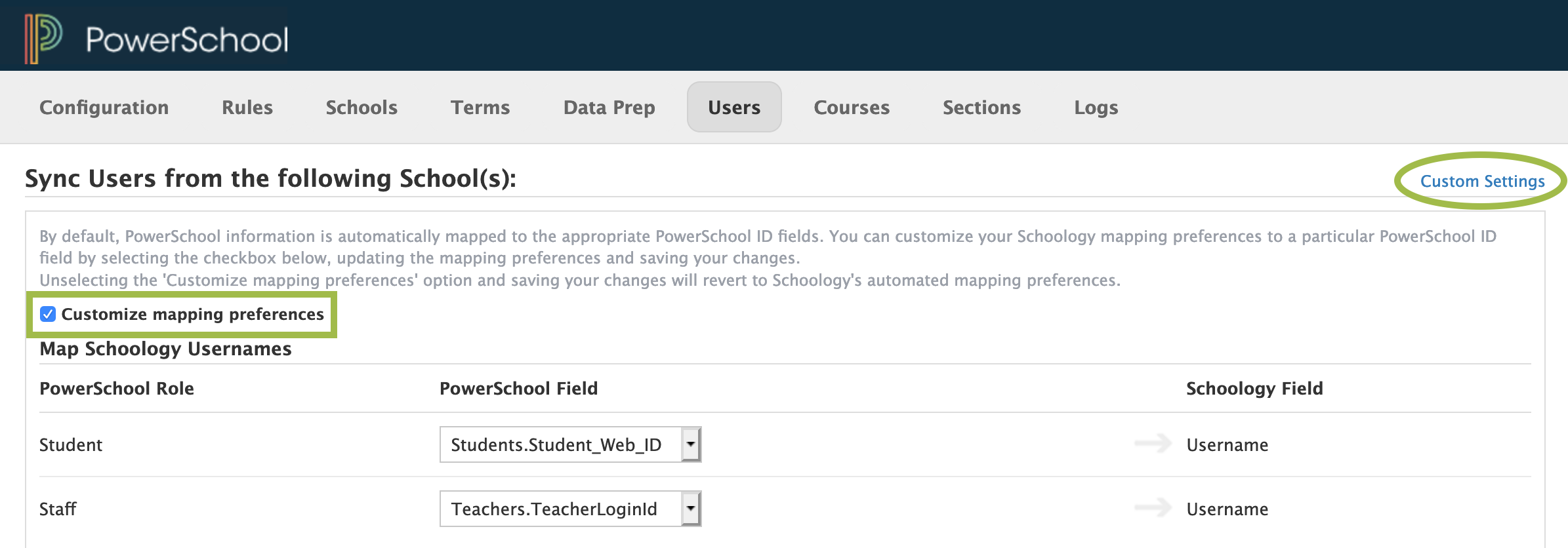Select the Terms tab
This screenshot has width=1568, height=548.
[x=480, y=108]
